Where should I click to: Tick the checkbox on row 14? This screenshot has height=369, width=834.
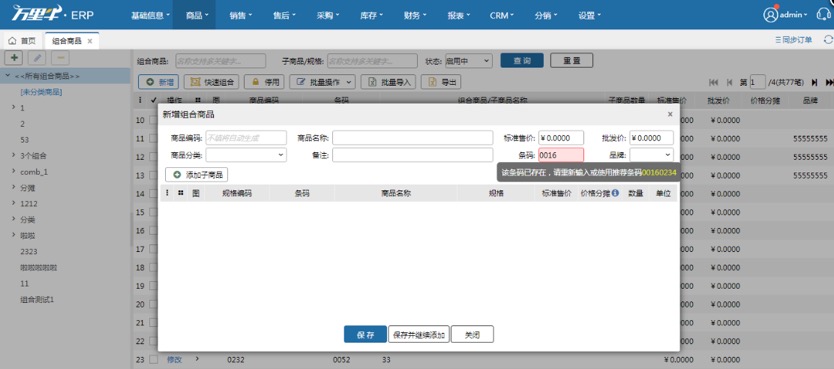[x=154, y=194]
